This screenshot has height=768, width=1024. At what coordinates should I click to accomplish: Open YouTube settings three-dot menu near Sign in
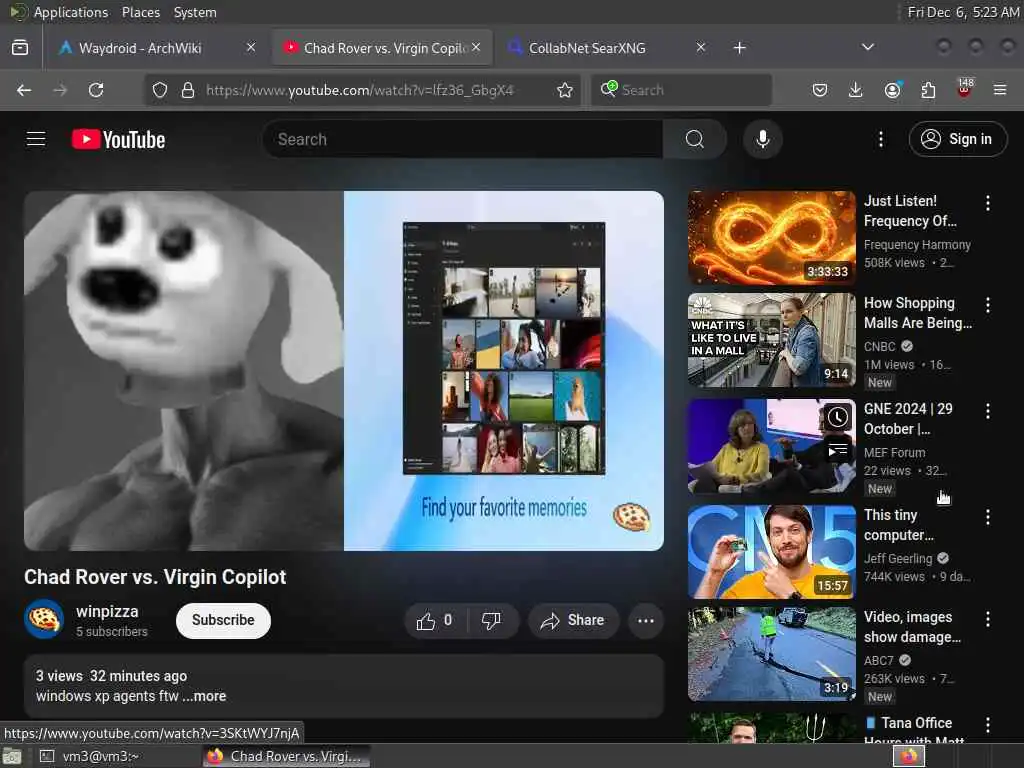[x=880, y=139]
